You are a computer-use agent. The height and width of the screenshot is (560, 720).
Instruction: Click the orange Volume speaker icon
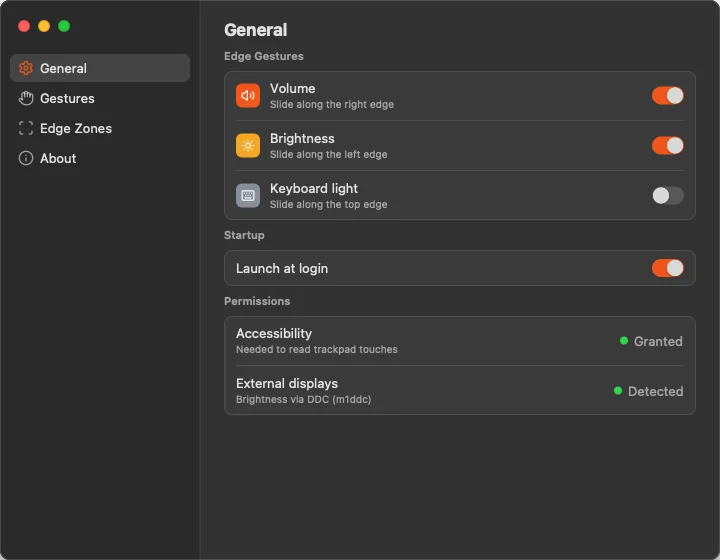tap(248, 95)
